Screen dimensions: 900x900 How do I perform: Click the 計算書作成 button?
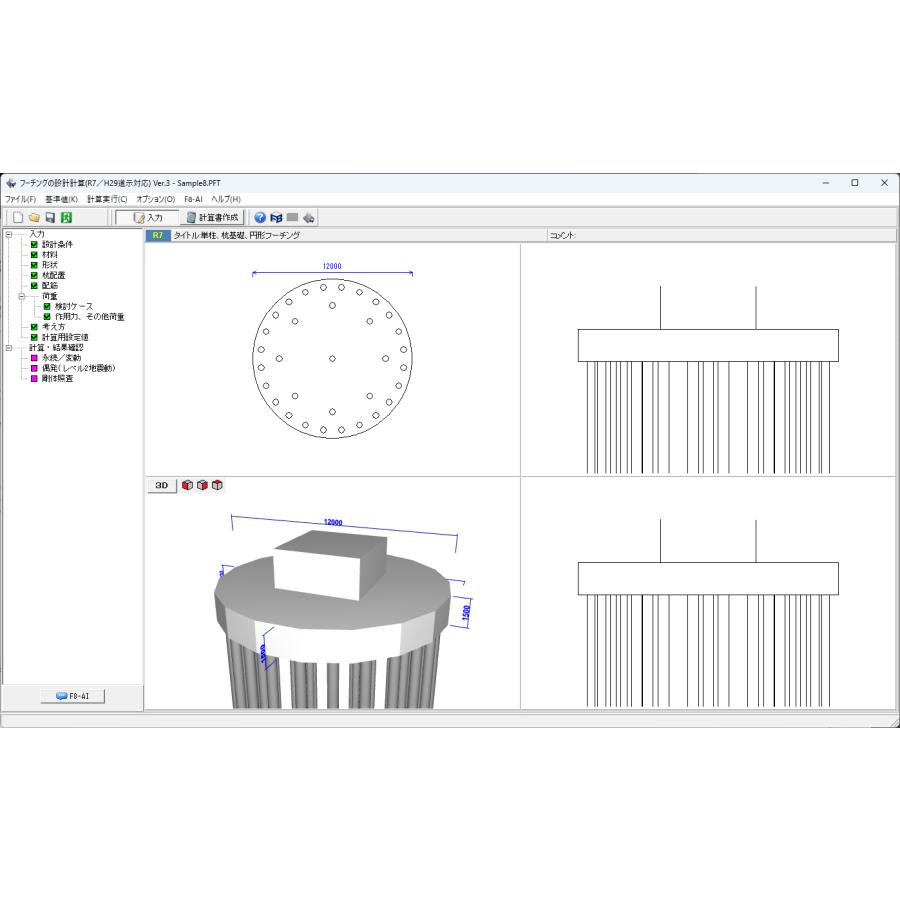pos(212,218)
